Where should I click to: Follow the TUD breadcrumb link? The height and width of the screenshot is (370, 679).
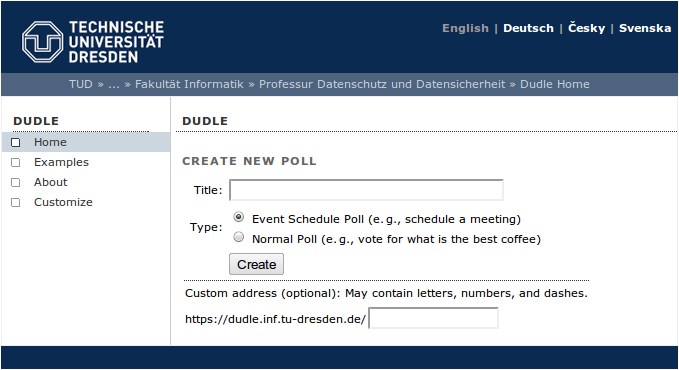click(81, 84)
